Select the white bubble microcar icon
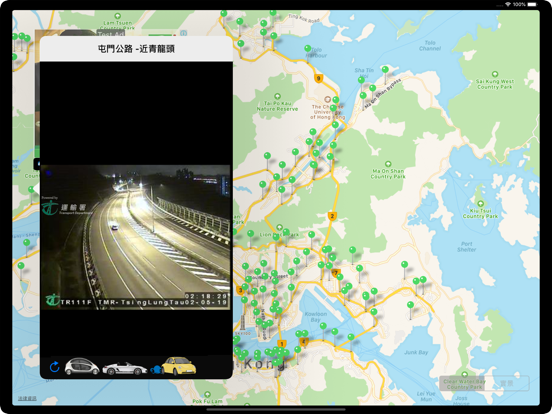This screenshot has width=552, height=414. coord(82,366)
